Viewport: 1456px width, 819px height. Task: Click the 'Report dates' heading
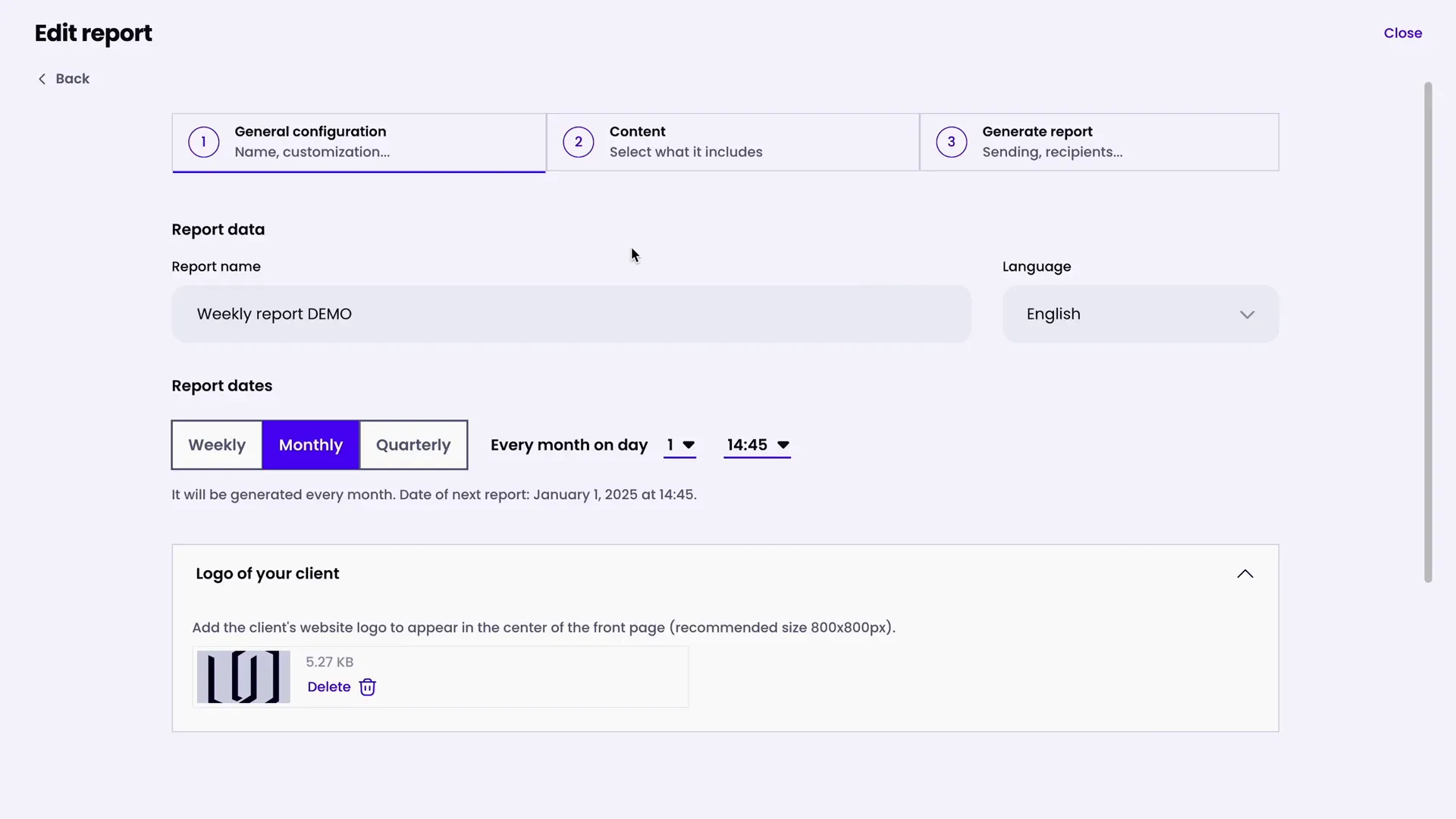coord(221,386)
